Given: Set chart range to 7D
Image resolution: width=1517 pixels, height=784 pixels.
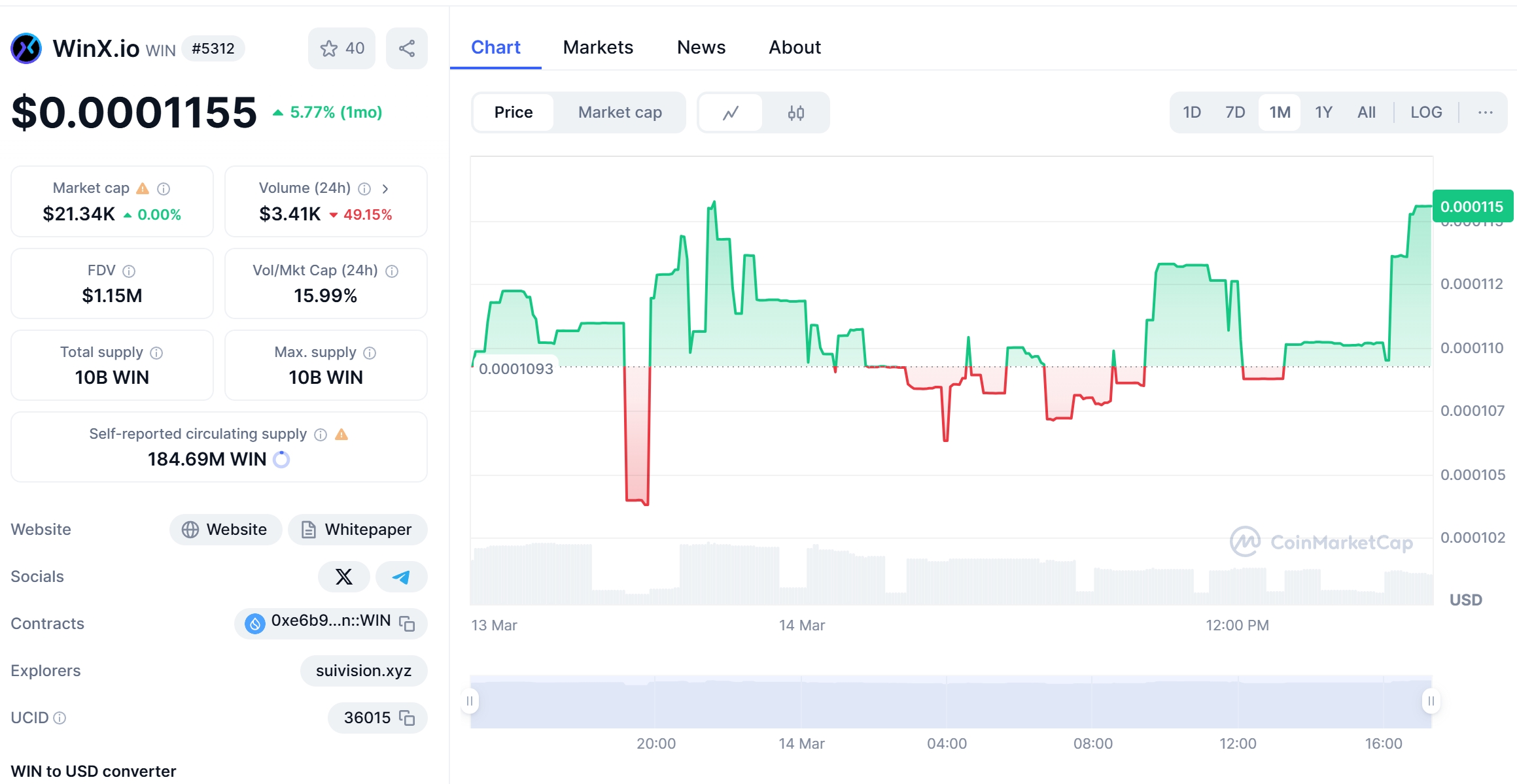Looking at the screenshot, I should point(1235,112).
